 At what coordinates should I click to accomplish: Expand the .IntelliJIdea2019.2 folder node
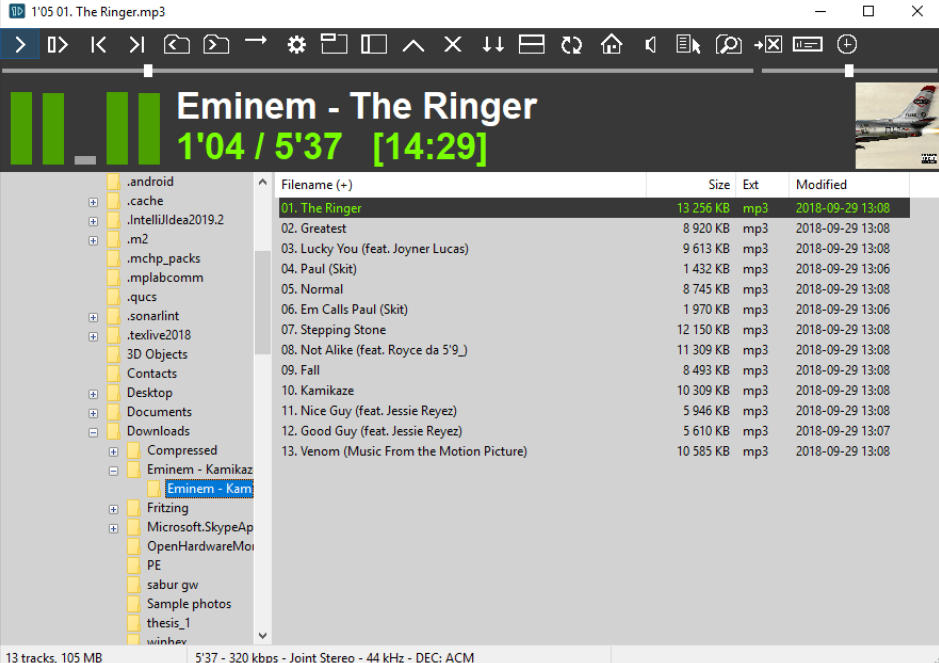(93, 222)
